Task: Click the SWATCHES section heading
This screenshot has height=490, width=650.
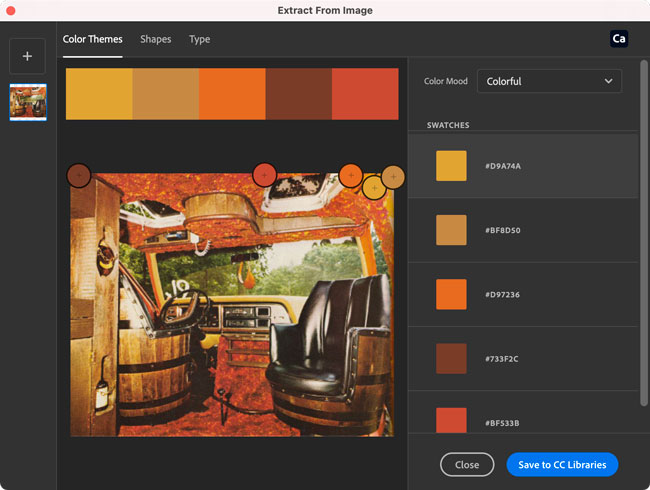Action: click(448, 125)
